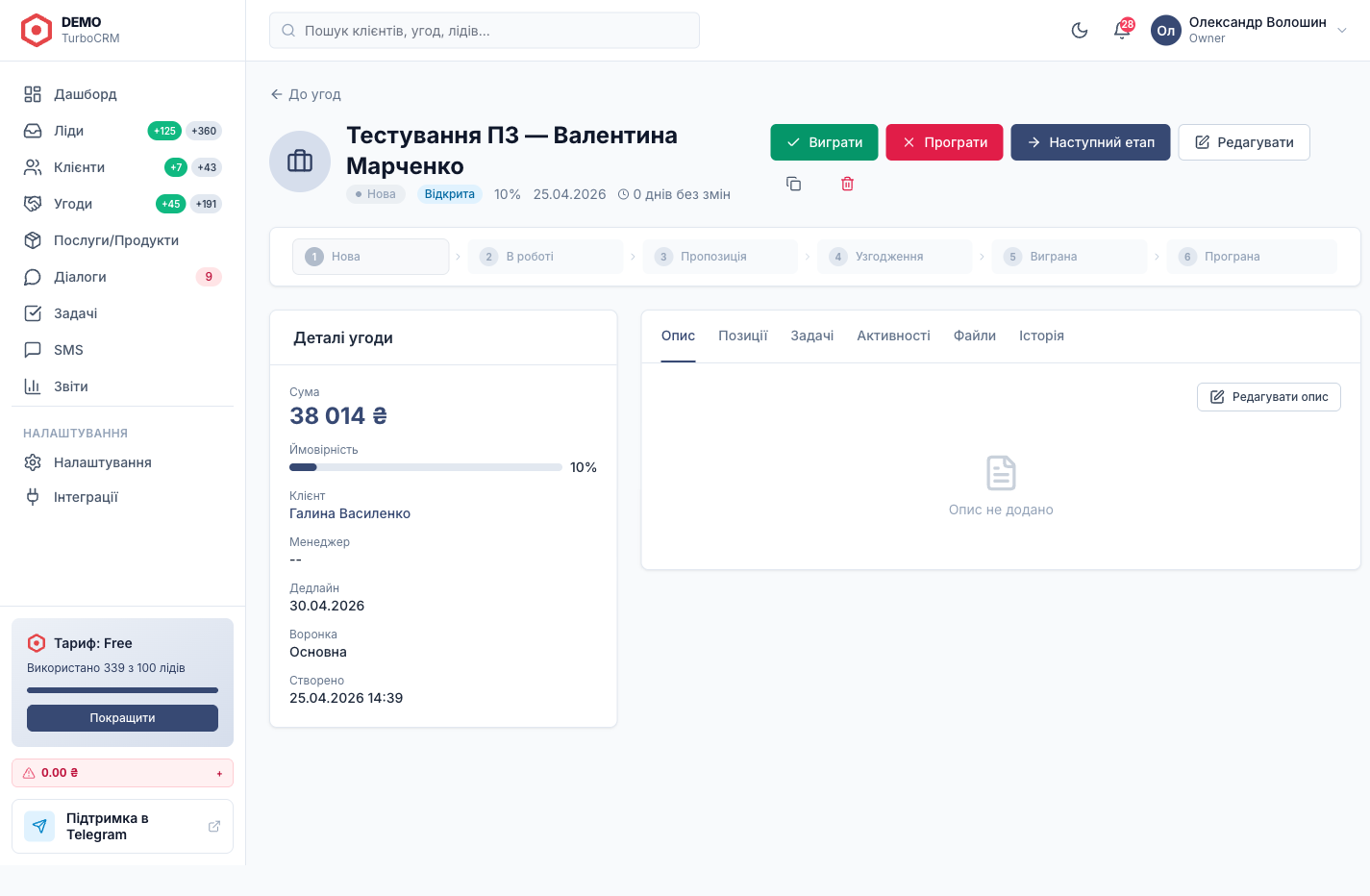Top up balance with the plus icon
1370x896 pixels.
coord(219,773)
